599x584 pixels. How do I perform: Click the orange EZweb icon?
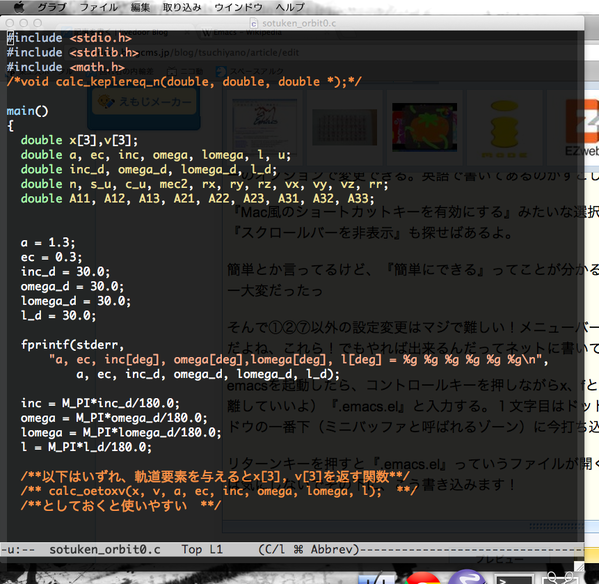(582, 127)
